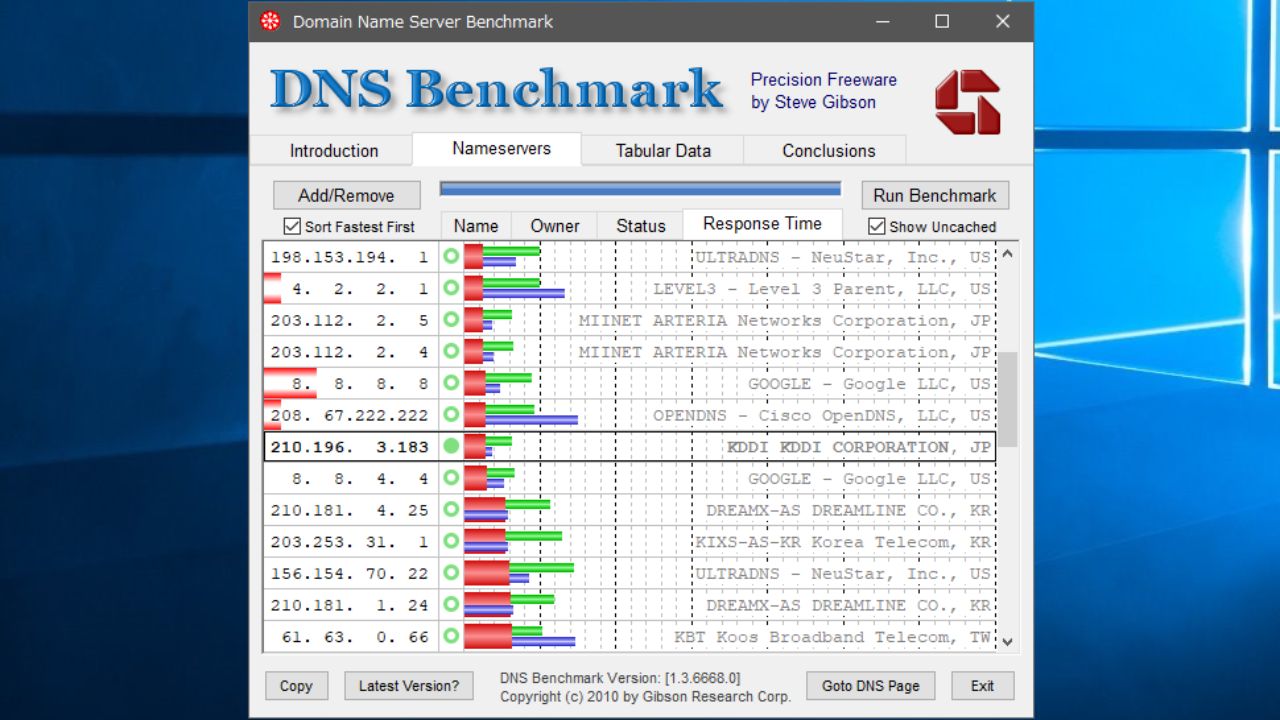Click the Add/Remove button

pyautogui.click(x=346, y=195)
